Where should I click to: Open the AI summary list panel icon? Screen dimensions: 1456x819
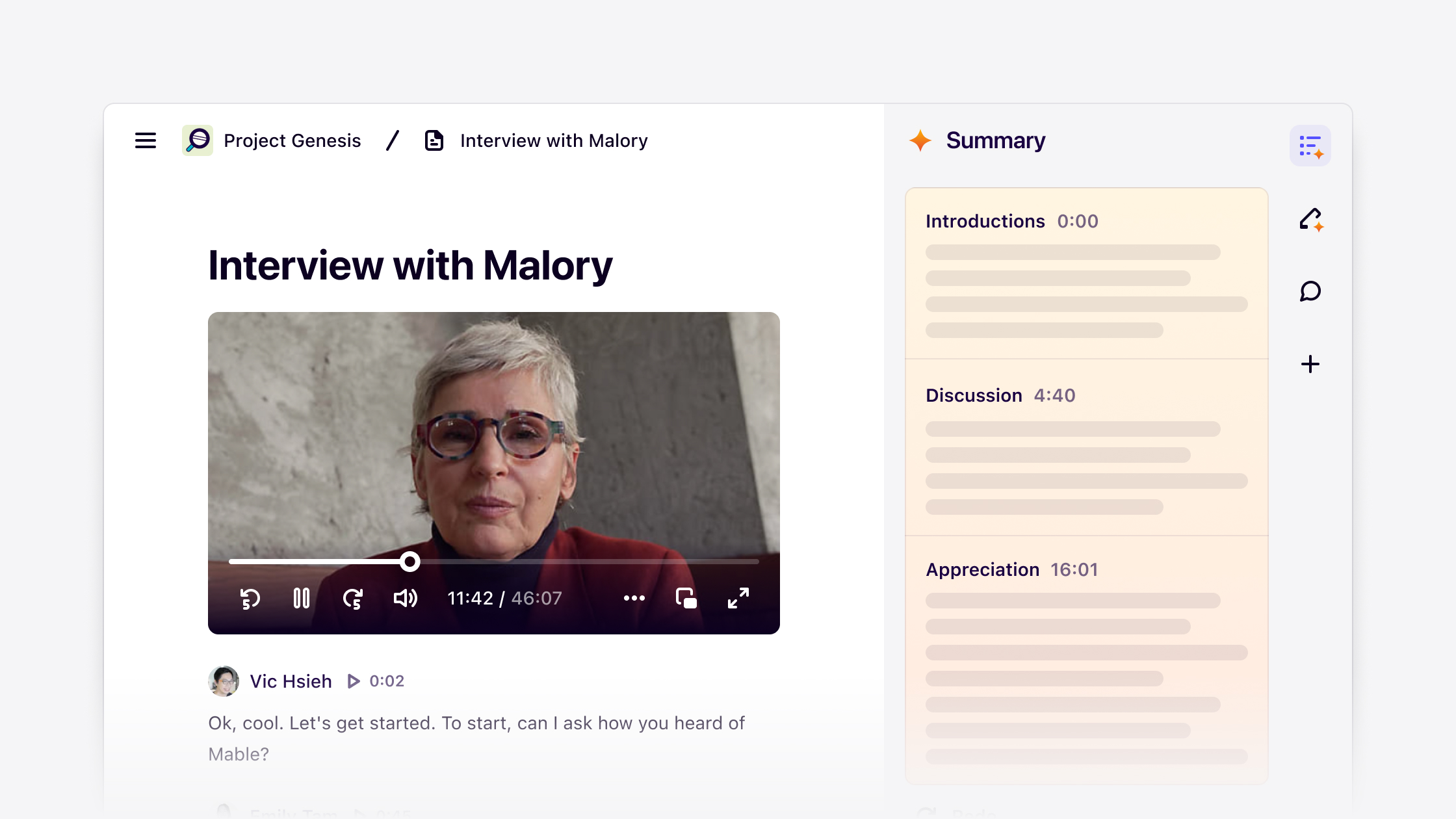tap(1310, 146)
